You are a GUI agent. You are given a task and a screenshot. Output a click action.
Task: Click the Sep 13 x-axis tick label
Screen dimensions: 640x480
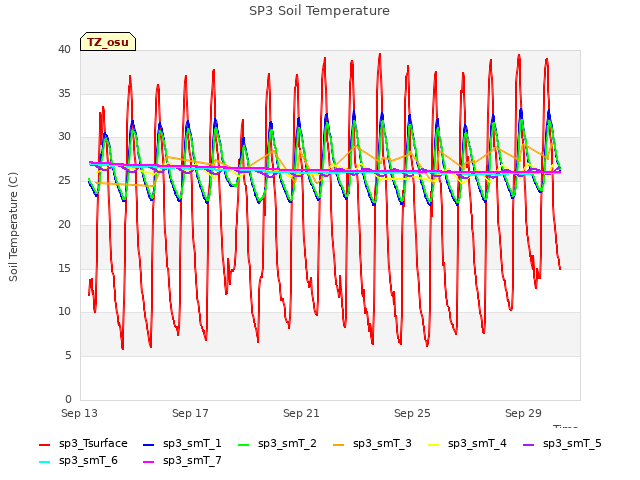[x=79, y=413]
